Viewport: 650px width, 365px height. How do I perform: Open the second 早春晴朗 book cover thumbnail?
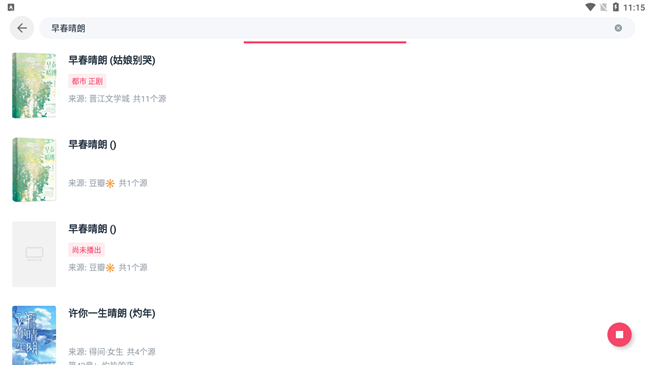(34, 170)
